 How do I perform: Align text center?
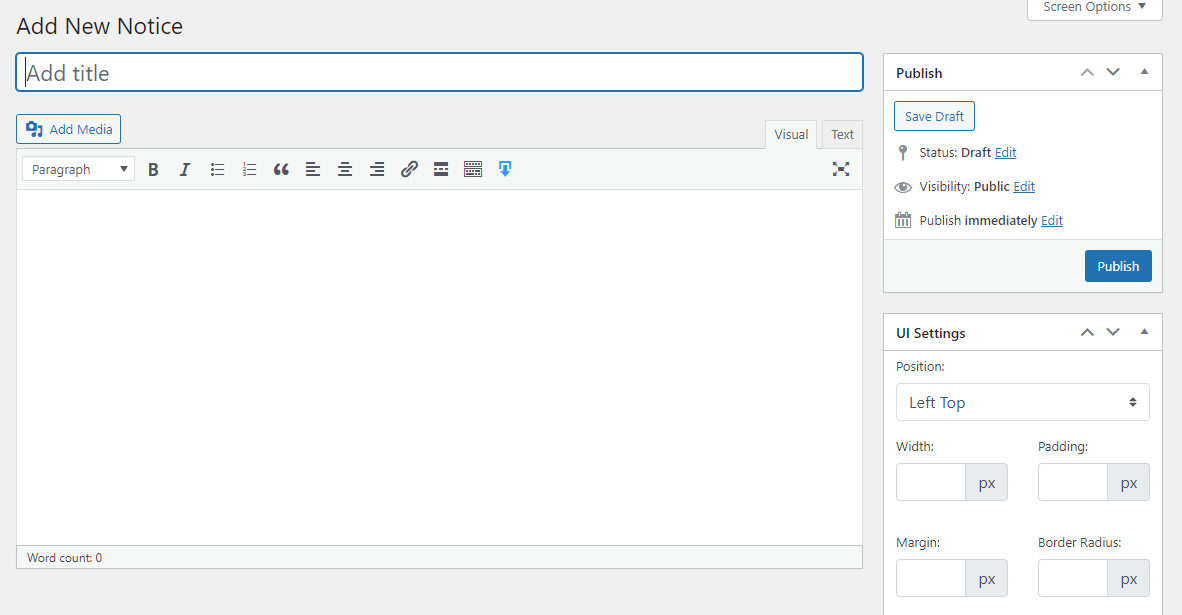[345, 169]
